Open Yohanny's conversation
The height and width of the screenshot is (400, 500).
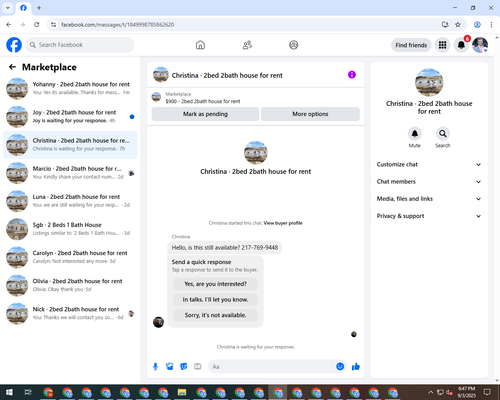70,88
